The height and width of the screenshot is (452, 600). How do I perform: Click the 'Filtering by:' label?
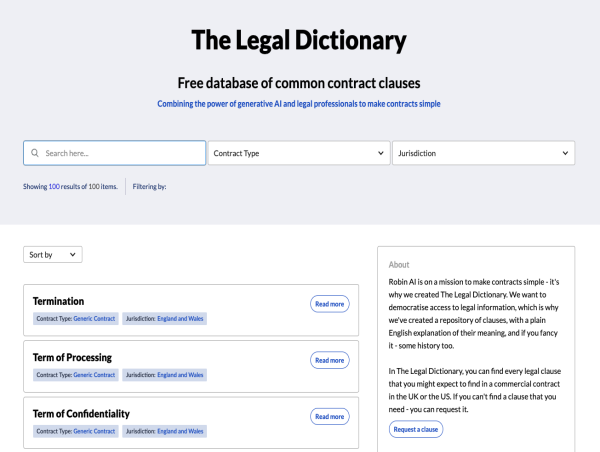pyautogui.click(x=149, y=186)
